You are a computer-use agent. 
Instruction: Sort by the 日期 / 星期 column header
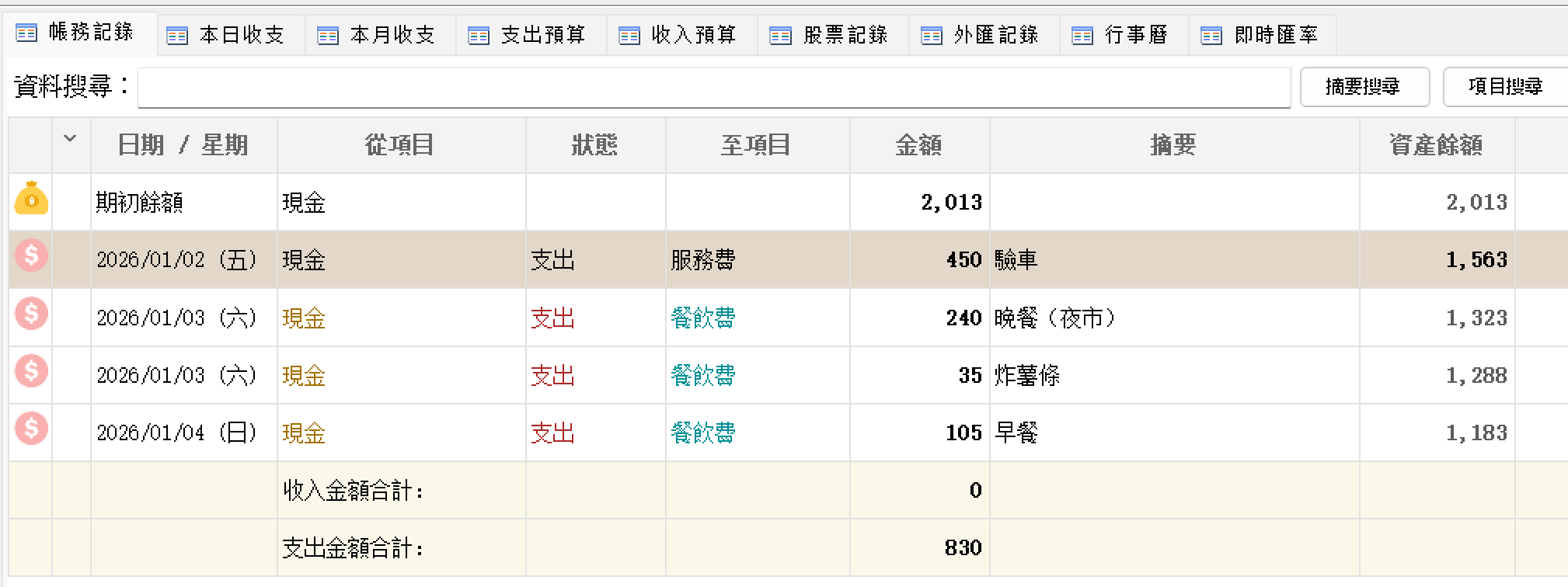pyautogui.click(x=183, y=145)
